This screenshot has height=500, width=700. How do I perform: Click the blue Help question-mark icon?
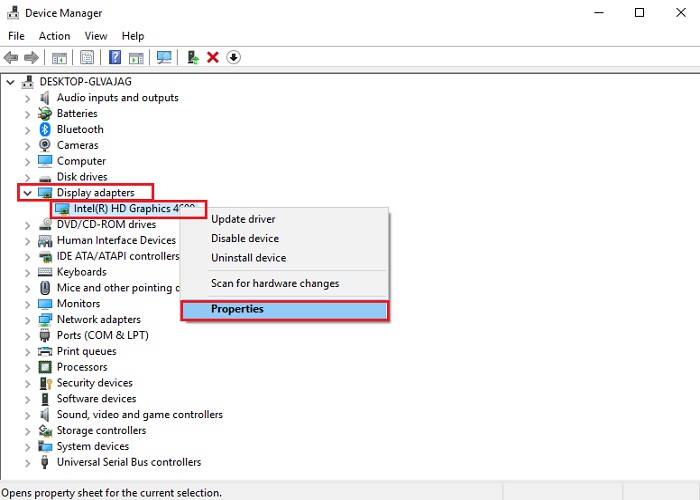(x=115, y=57)
